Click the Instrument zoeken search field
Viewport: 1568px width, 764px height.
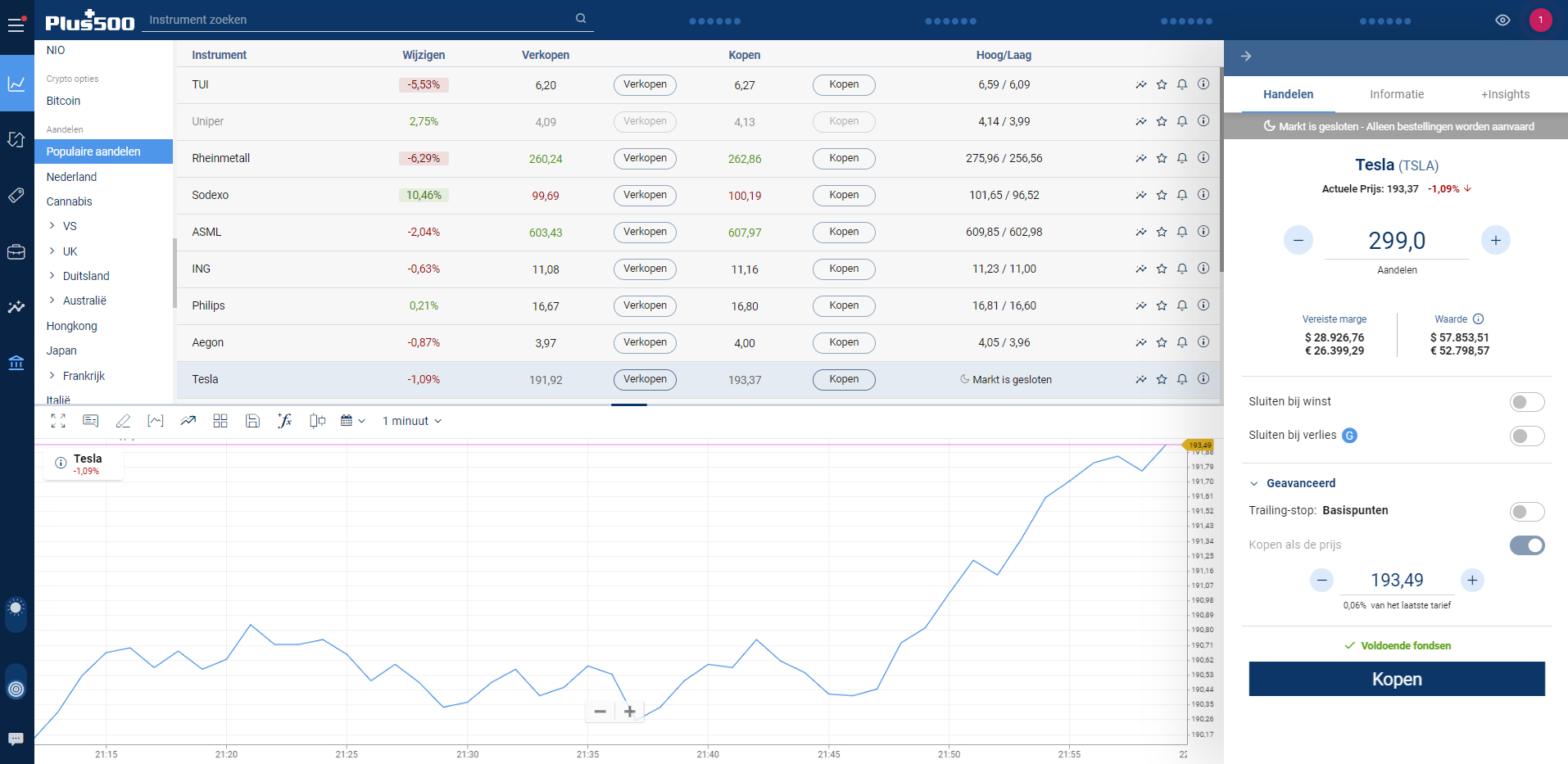(x=360, y=20)
